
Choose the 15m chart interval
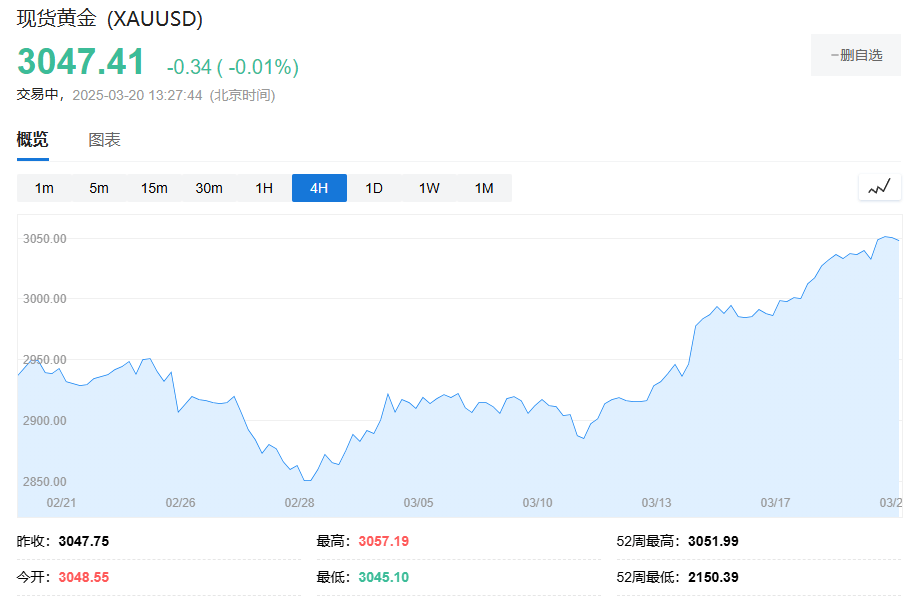tap(154, 188)
